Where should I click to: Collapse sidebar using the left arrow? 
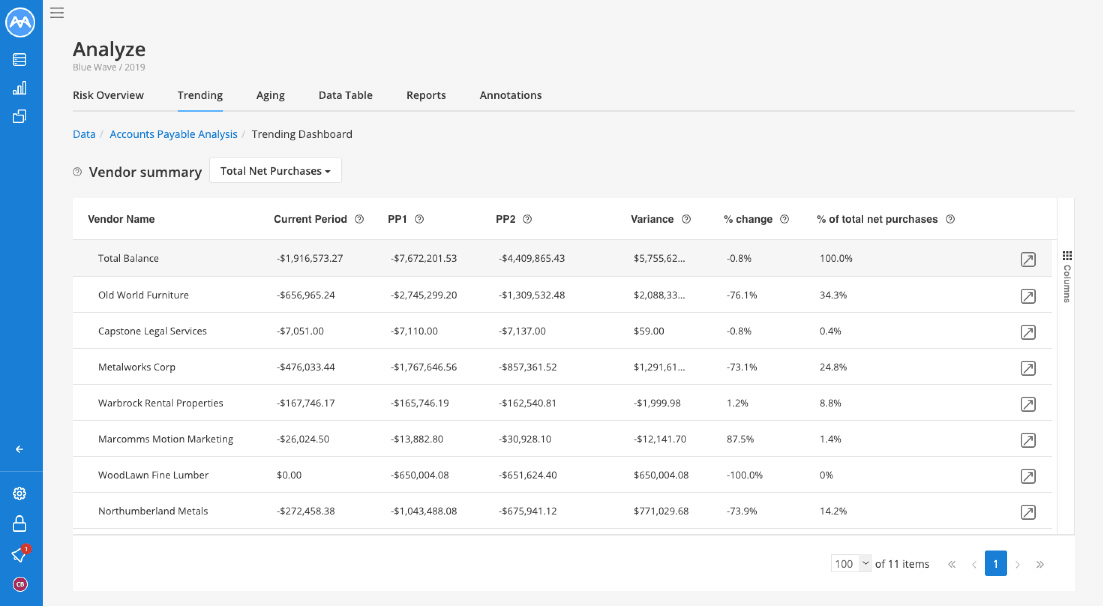coord(20,449)
